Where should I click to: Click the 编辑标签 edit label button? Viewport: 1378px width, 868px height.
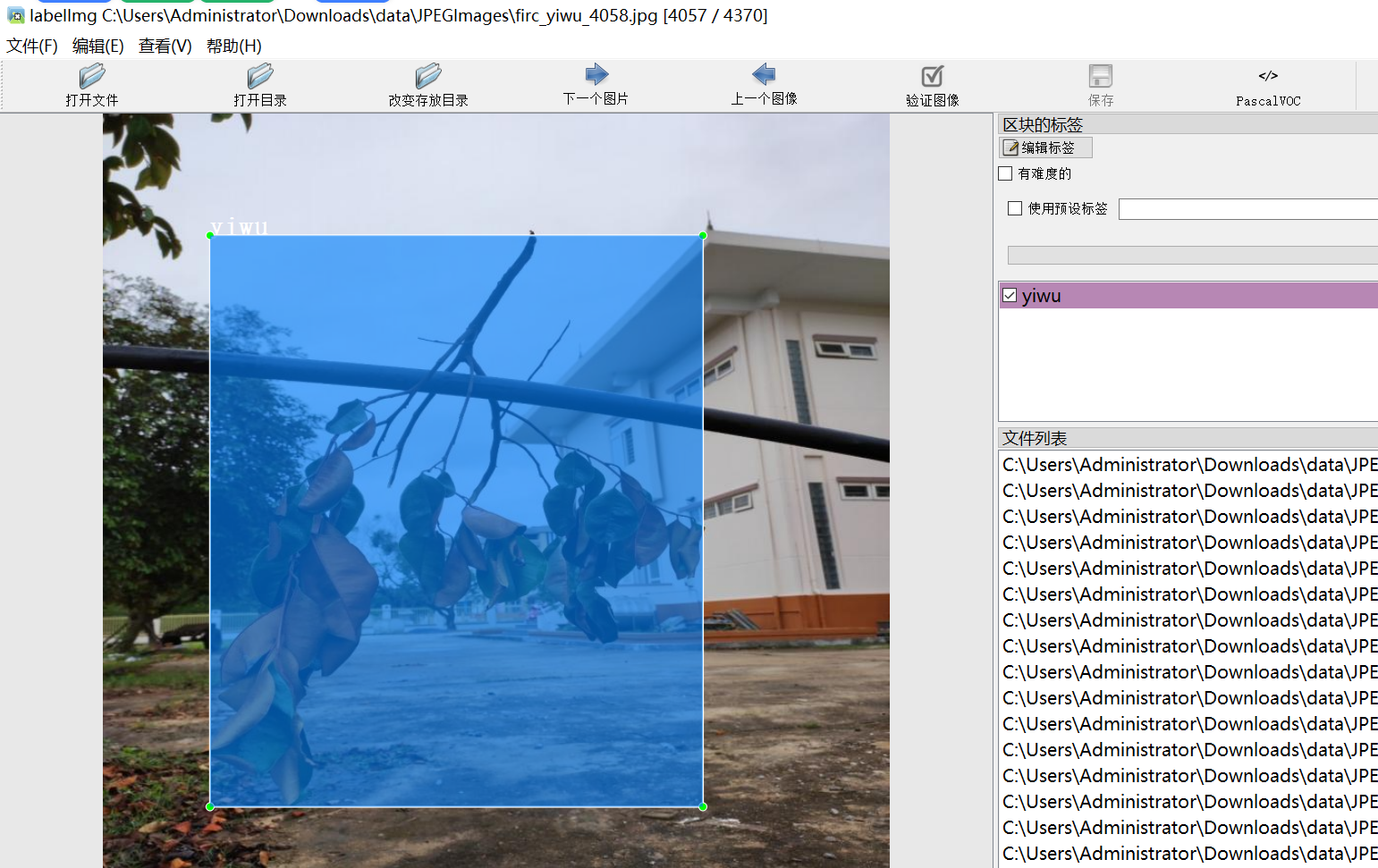pyautogui.click(x=1045, y=147)
